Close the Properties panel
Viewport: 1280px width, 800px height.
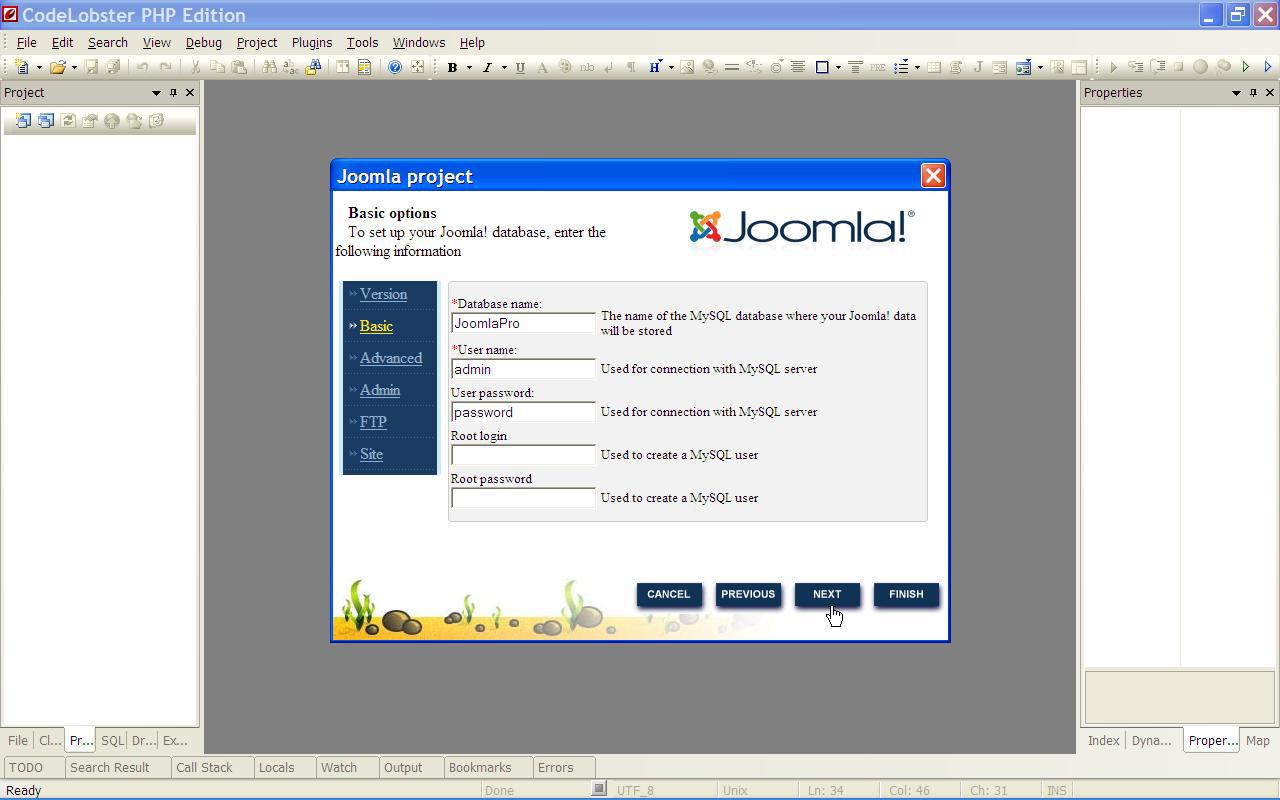pos(1270,92)
